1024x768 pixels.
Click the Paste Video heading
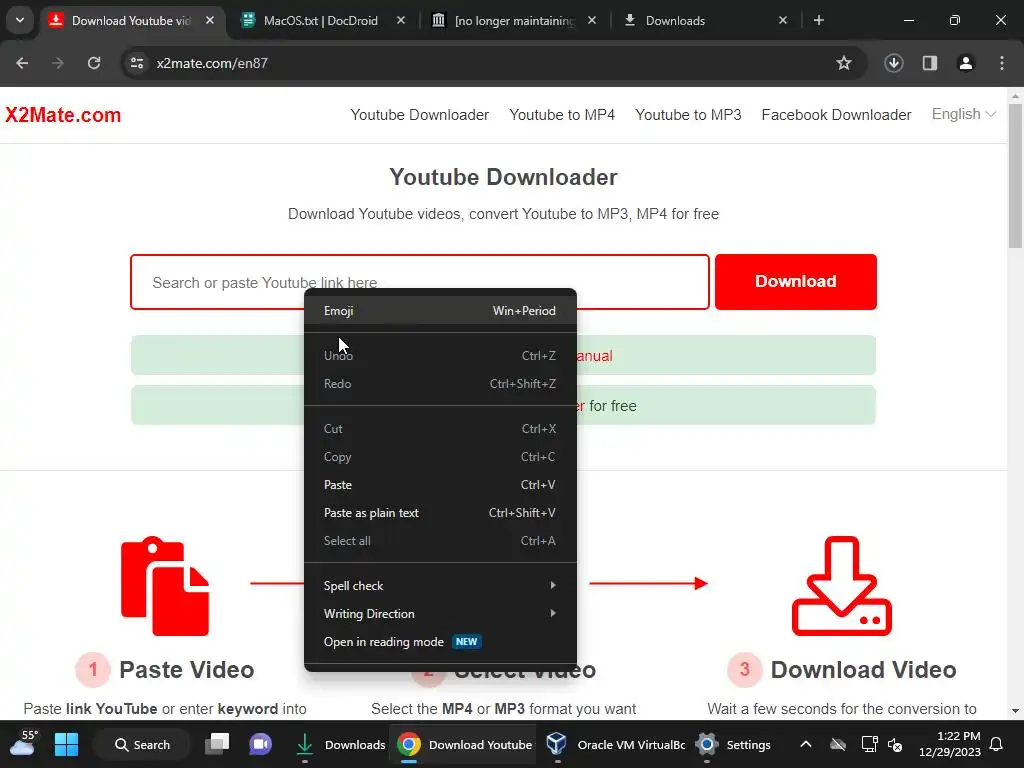point(187,670)
